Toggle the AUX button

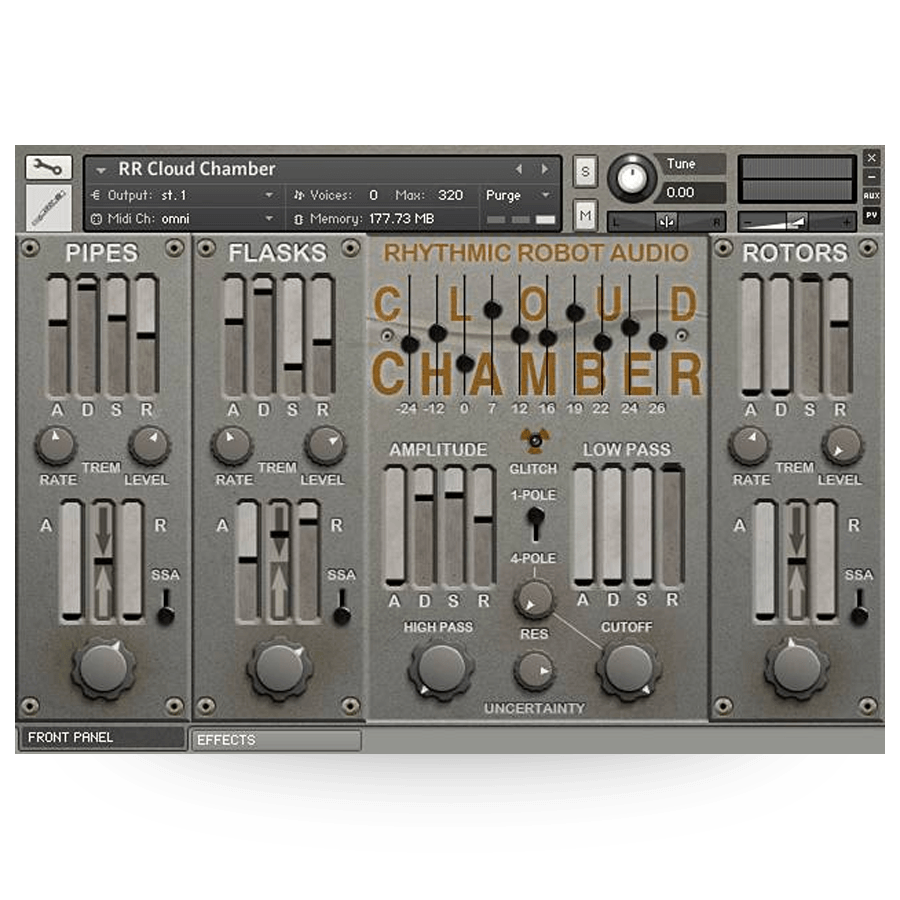tap(871, 196)
